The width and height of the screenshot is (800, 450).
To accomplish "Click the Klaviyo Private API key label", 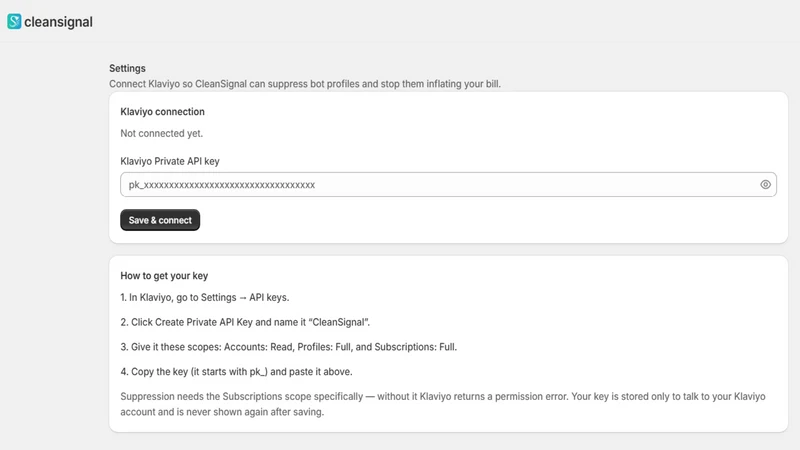I will [169, 161].
